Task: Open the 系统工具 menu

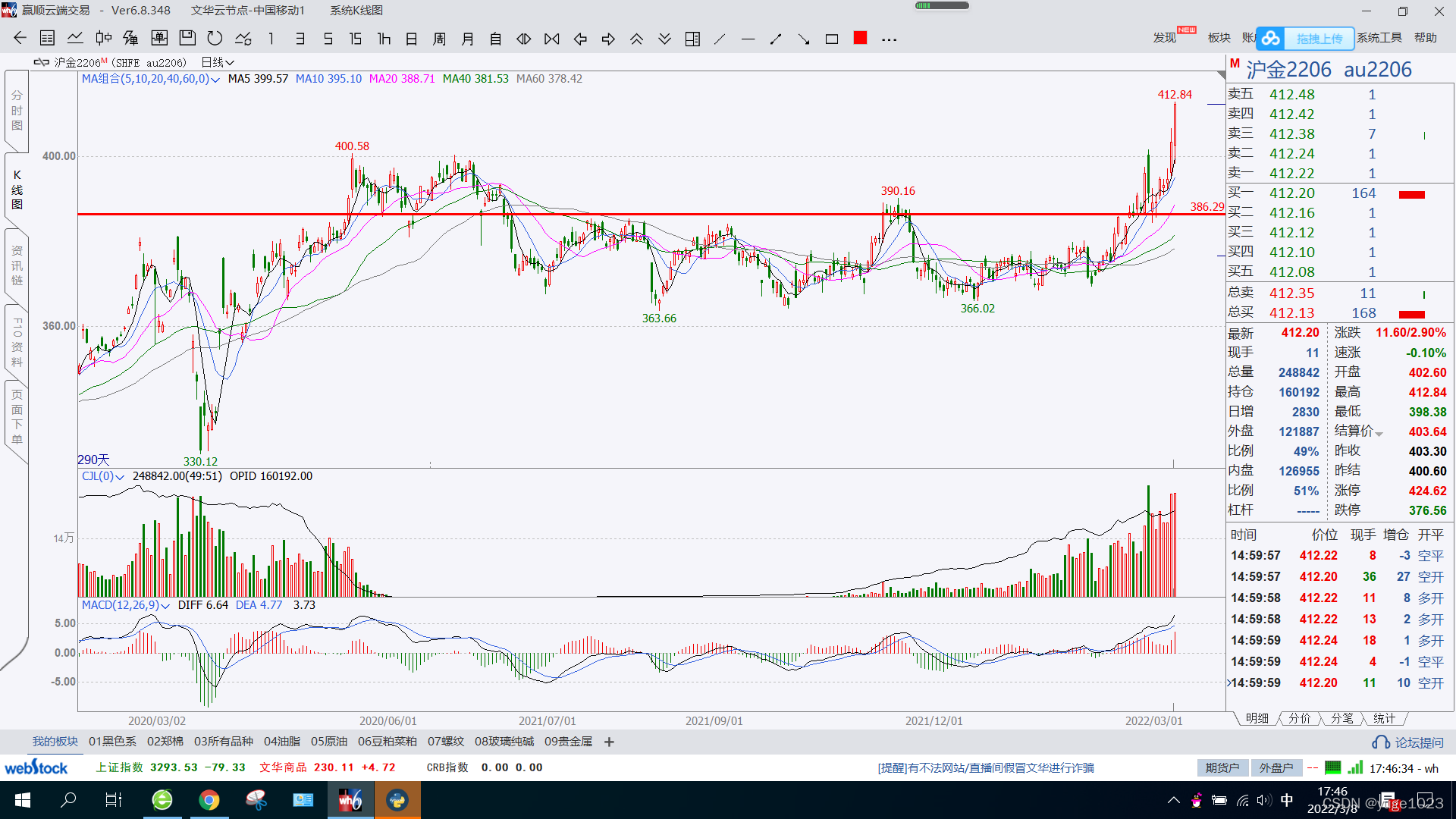Action: click(1379, 38)
